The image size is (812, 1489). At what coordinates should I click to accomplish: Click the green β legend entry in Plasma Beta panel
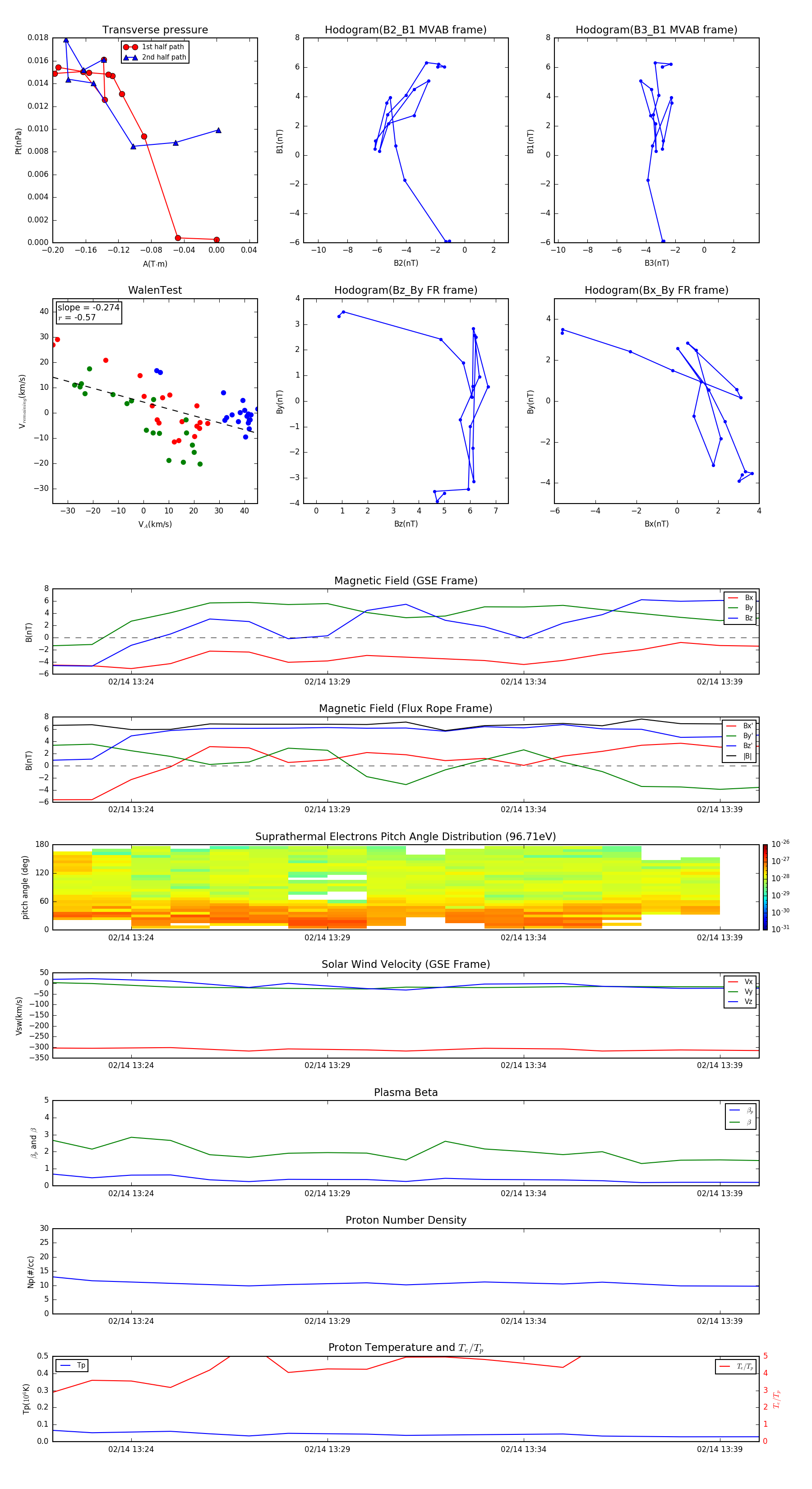point(741,1122)
